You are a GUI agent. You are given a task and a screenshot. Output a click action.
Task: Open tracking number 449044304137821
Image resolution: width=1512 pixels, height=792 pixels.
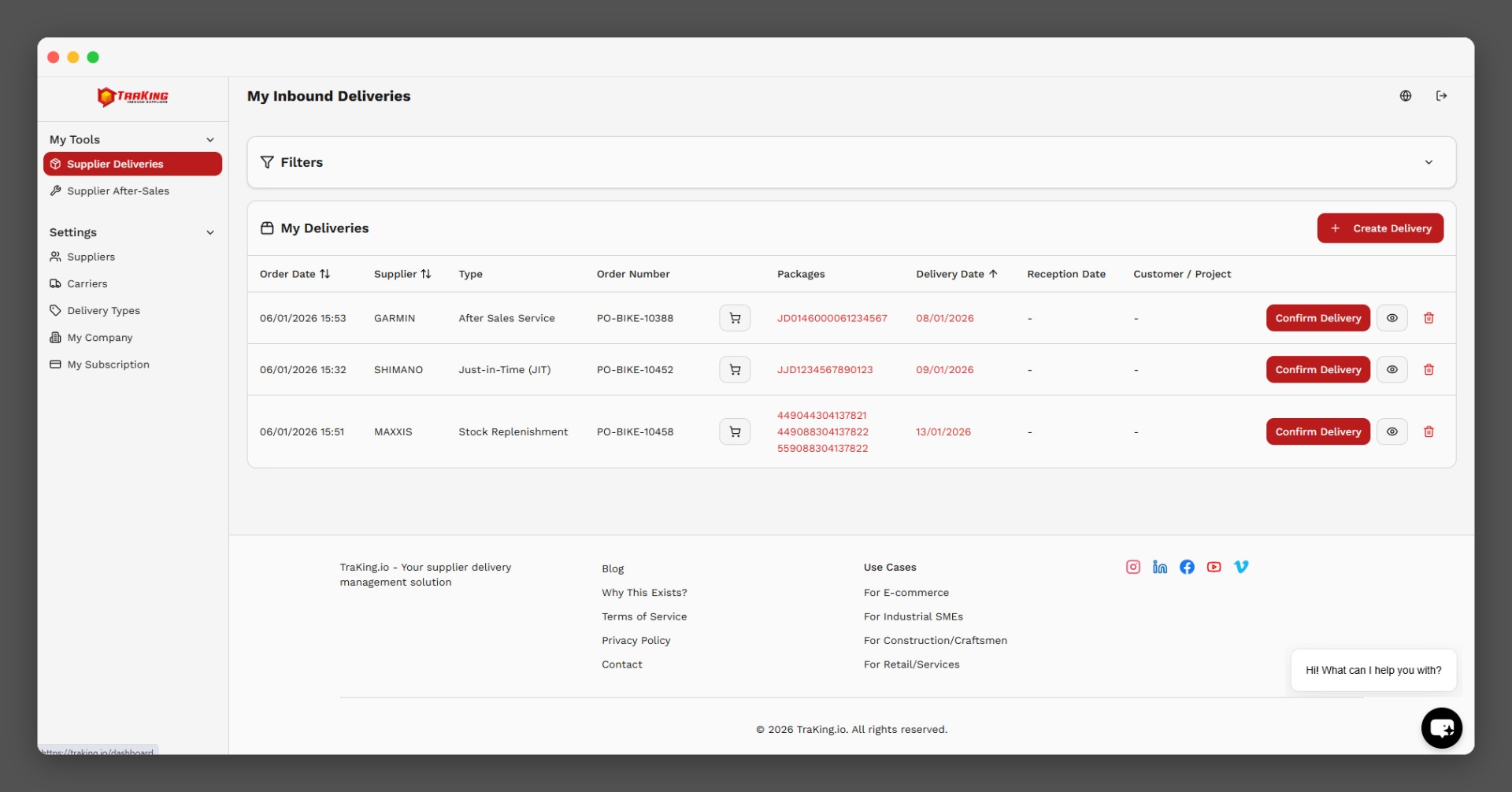tap(822, 415)
